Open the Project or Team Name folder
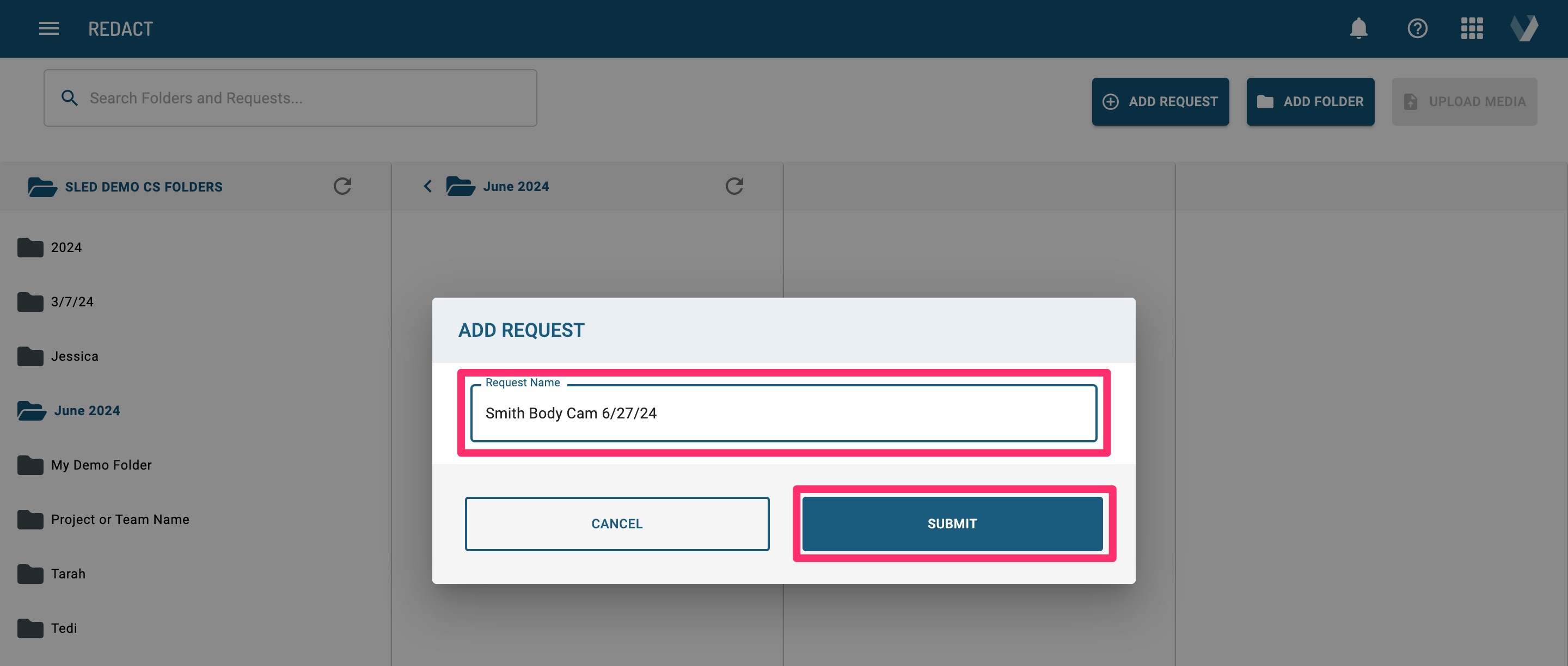Screen dimensions: 1568x666 tap(120, 520)
